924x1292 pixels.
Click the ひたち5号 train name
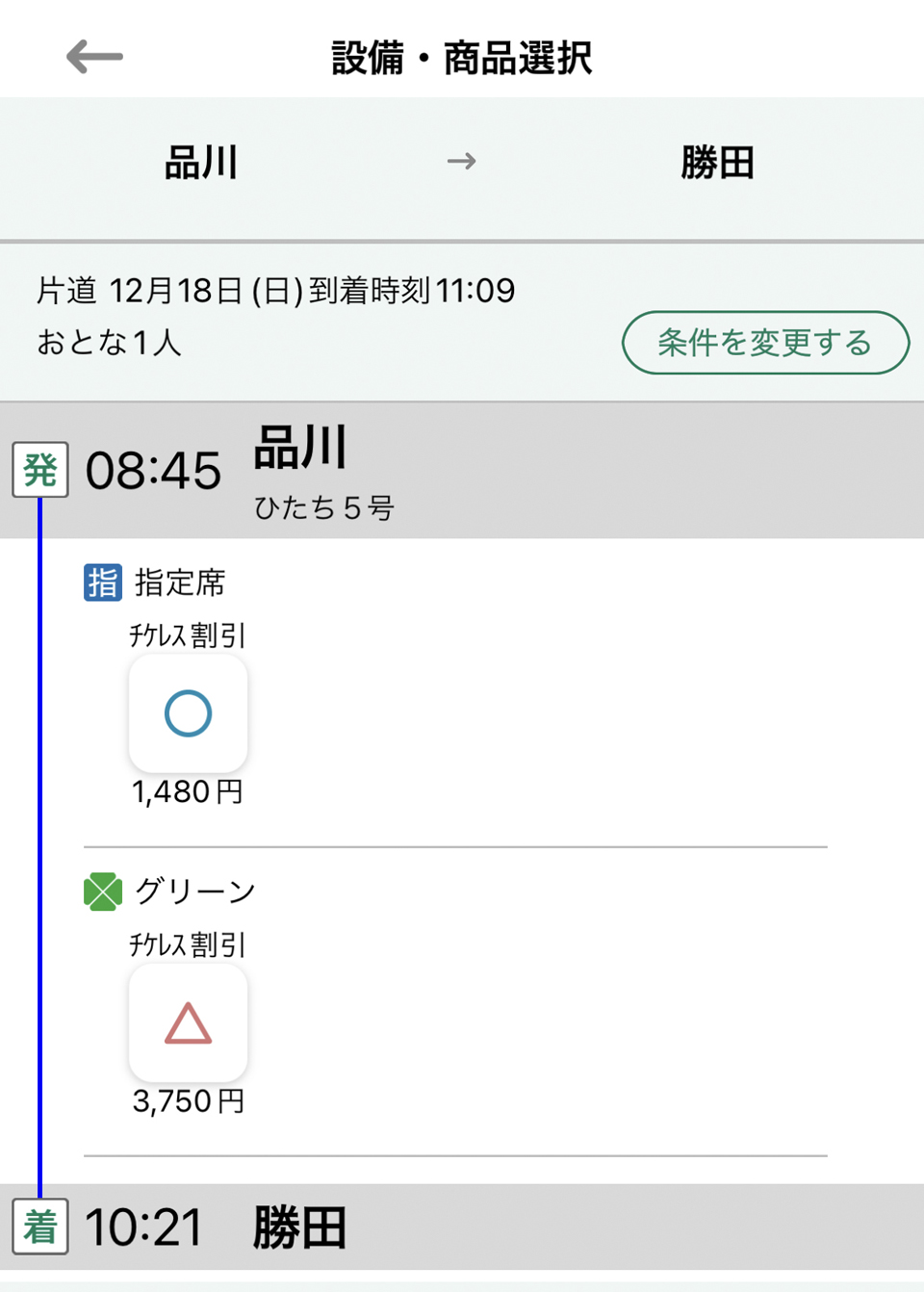(324, 507)
